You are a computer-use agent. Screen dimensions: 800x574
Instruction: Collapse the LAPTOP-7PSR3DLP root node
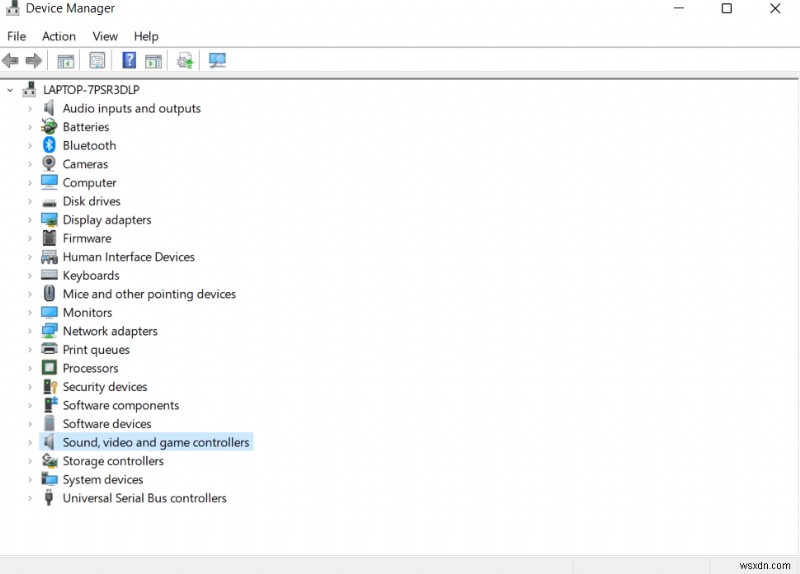(10, 90)
